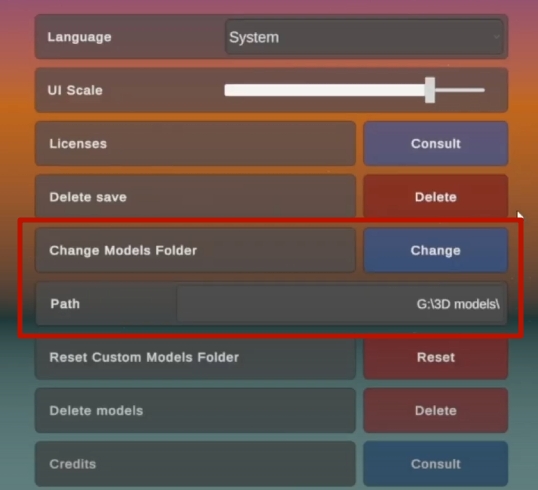Click Delete next to Delete models
This screenshot has height=490, width=538.
coord(436,410)
